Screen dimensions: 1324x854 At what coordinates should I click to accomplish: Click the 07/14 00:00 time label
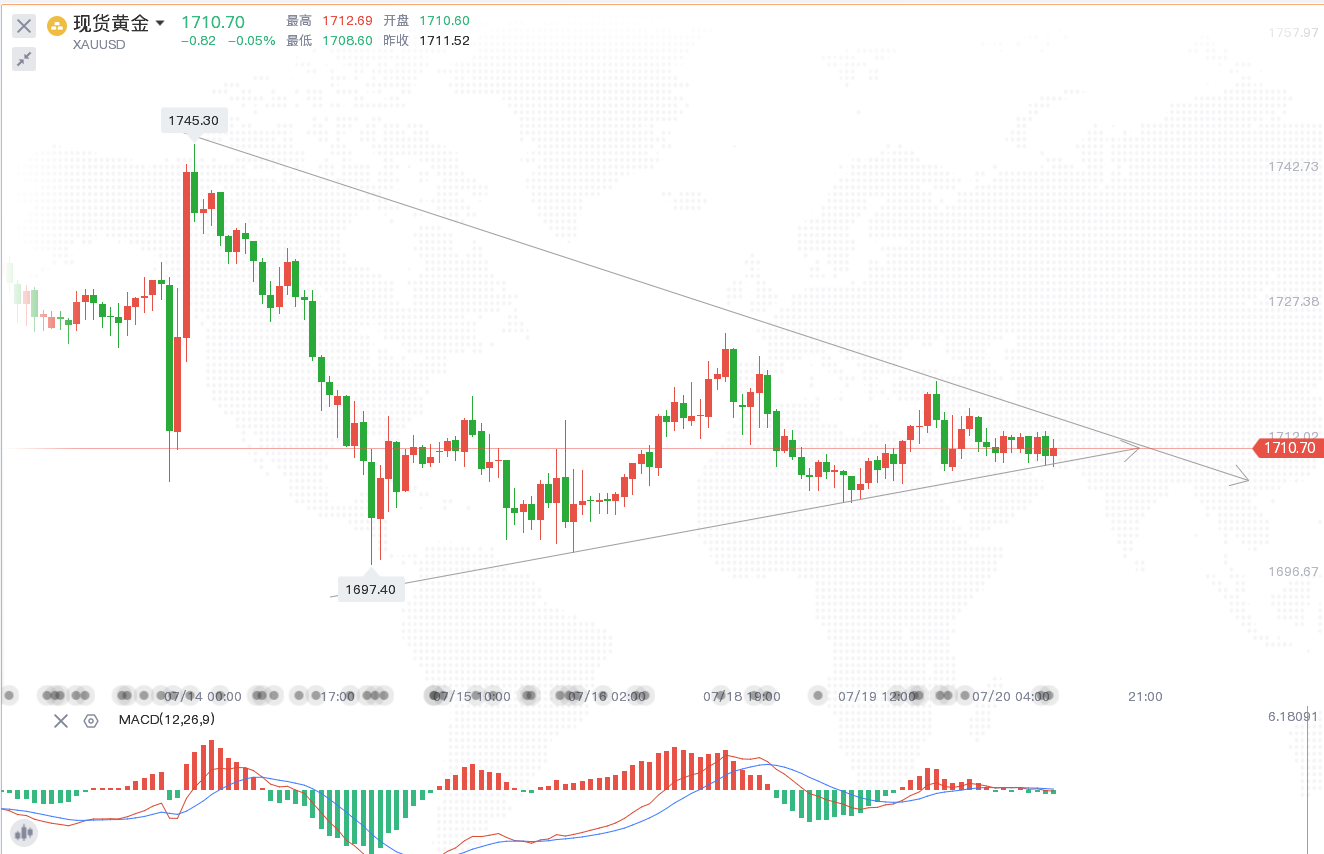tap(203, 696)
